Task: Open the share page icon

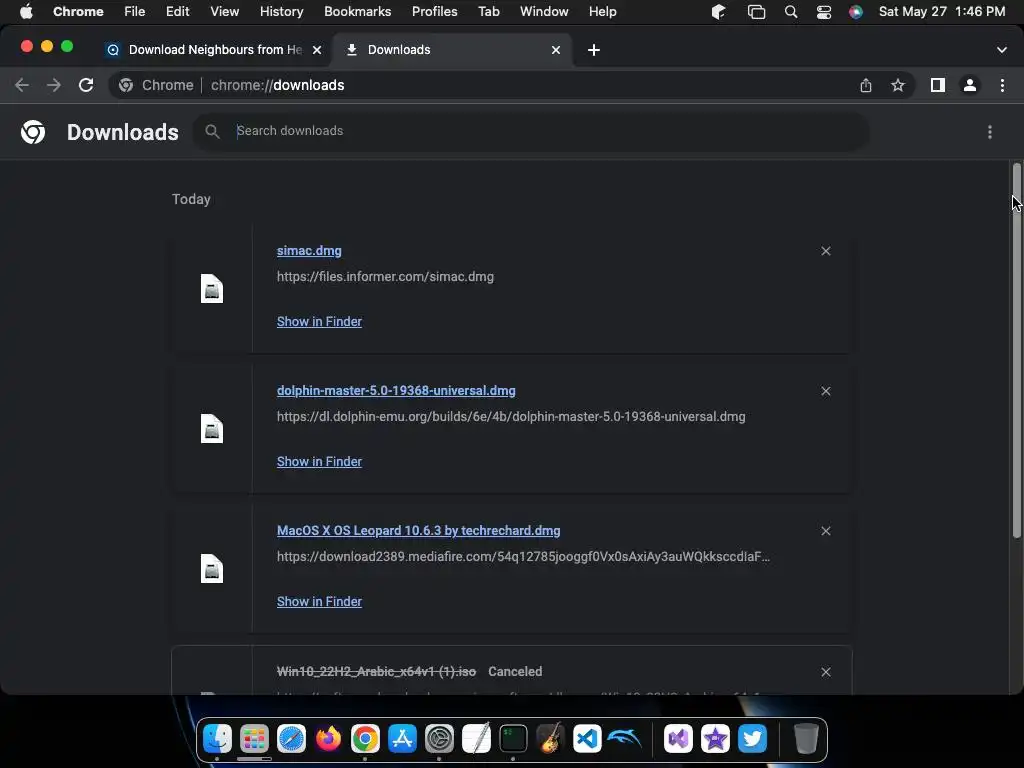Action: (865, 86)
